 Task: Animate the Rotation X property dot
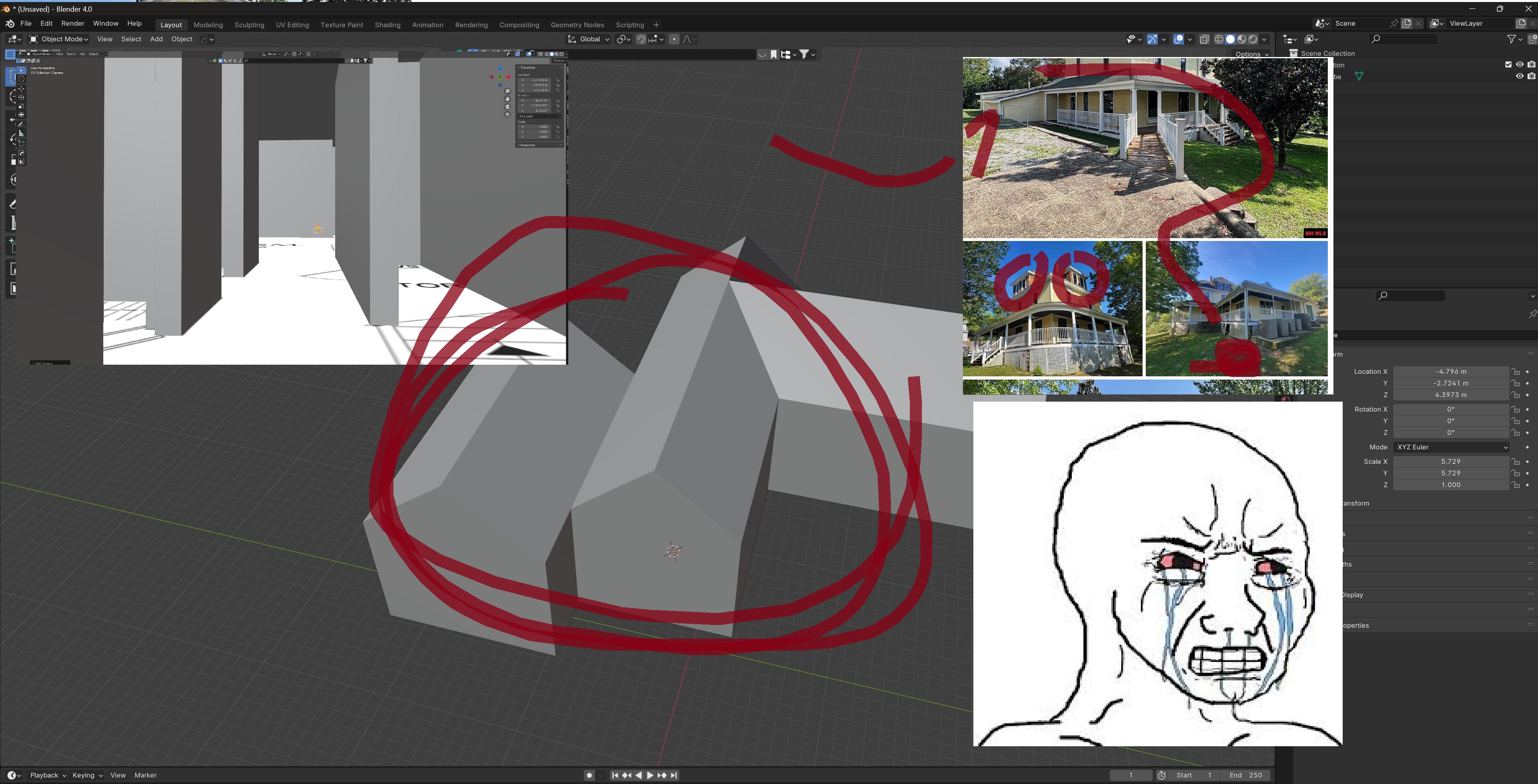click(1528, 409)
